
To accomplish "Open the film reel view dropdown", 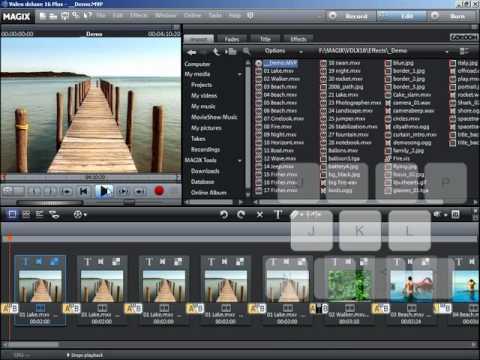I will pos(80,214).
